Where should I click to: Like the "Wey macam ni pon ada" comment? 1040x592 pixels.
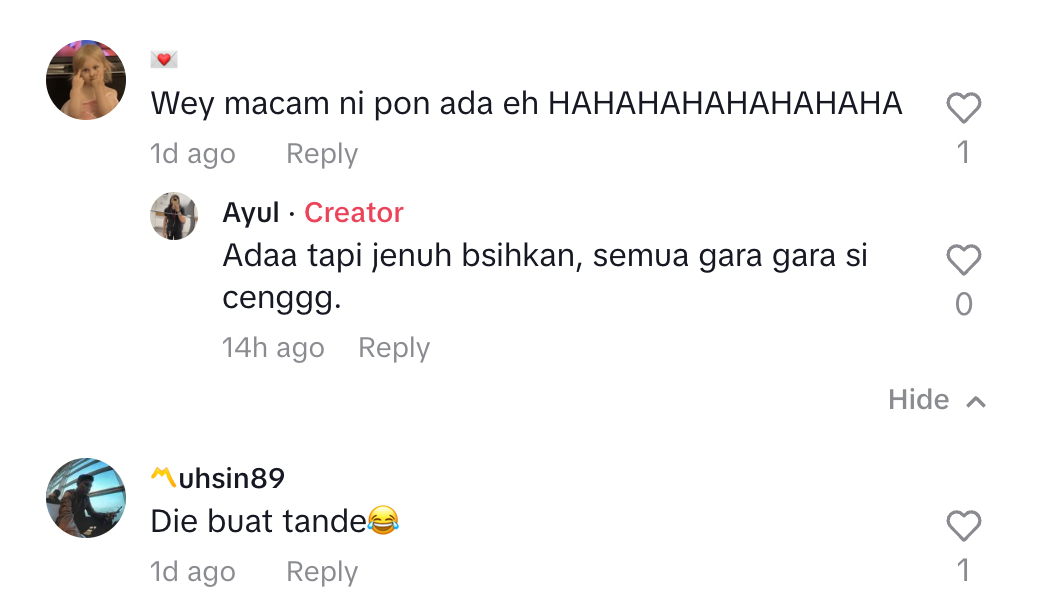[963, 108]
